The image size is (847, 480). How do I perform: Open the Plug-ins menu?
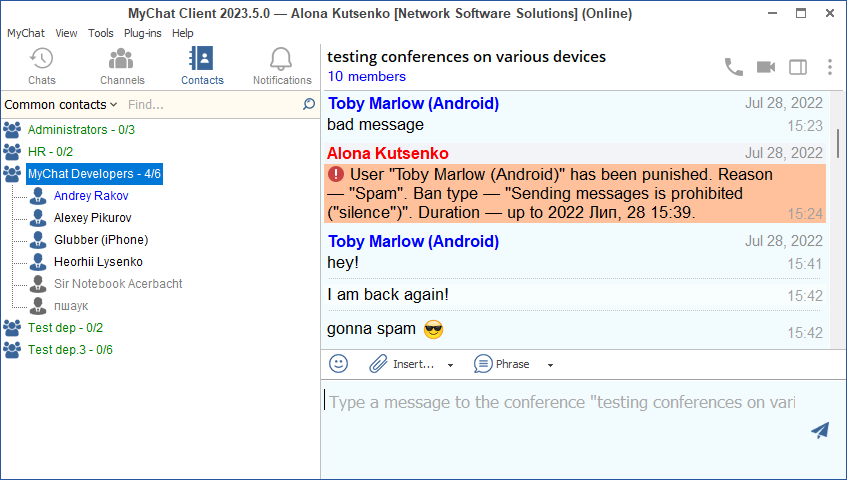point(143,33)
